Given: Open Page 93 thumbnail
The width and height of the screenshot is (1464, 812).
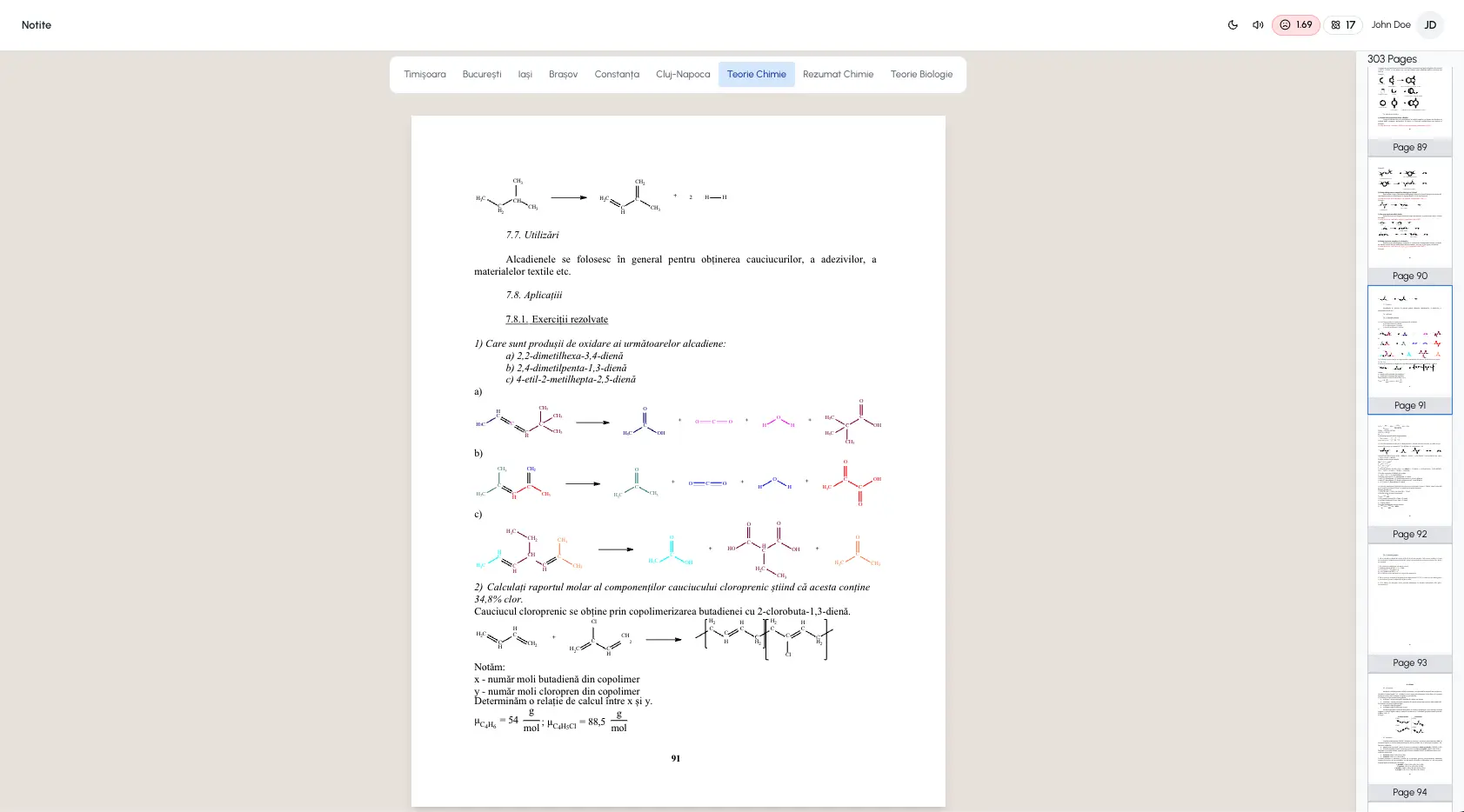Looking at the screenshot, I should 1410,608.
